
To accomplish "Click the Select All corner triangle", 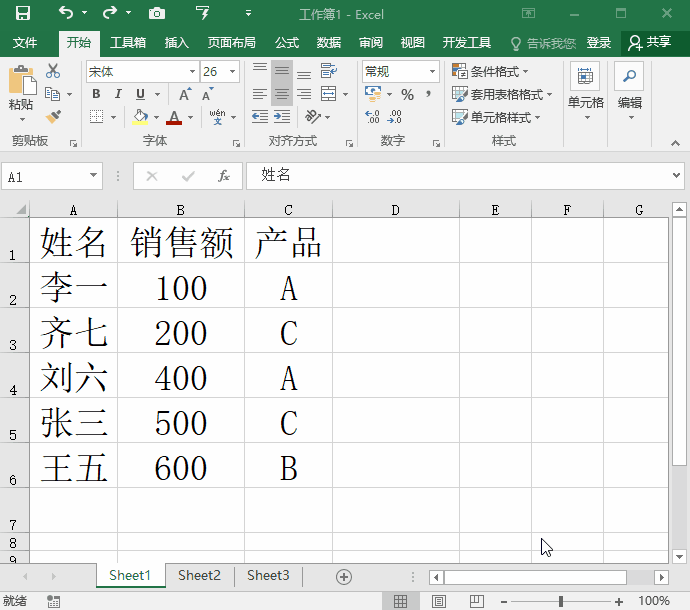I will click(21, 209).
